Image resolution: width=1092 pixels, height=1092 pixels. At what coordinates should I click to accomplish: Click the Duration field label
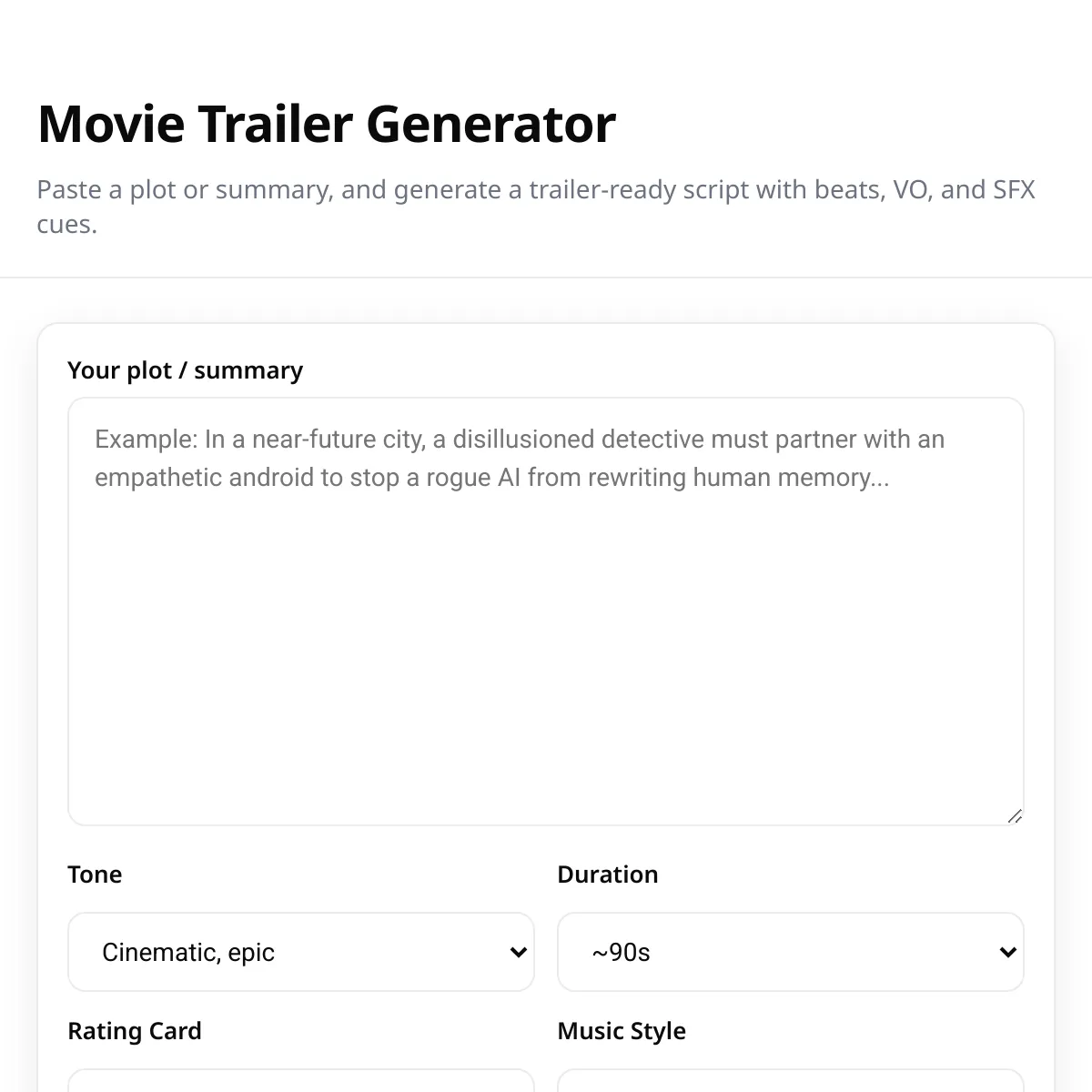tap(607, 875)
